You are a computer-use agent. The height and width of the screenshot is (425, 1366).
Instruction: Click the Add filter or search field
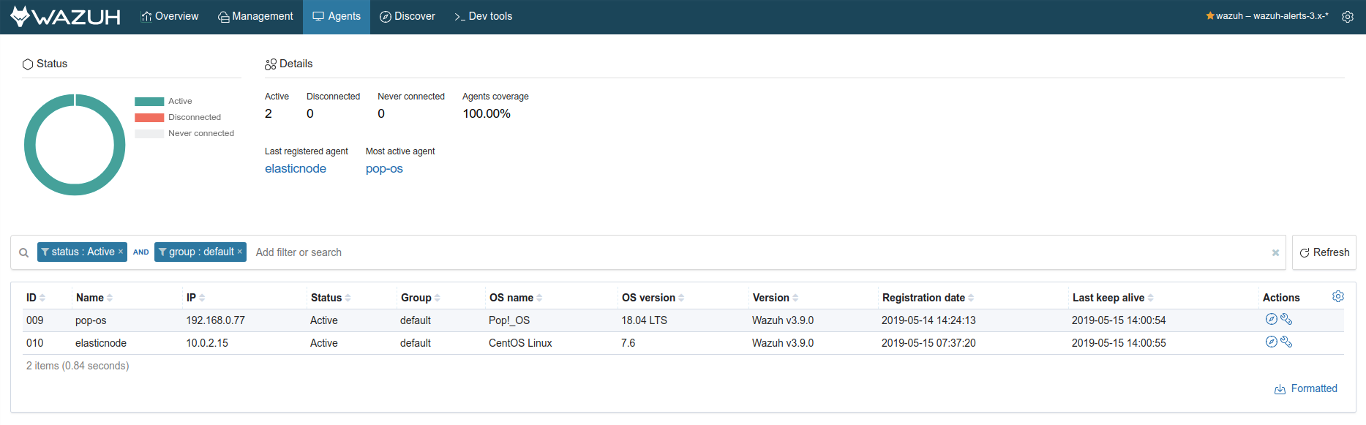760,252
